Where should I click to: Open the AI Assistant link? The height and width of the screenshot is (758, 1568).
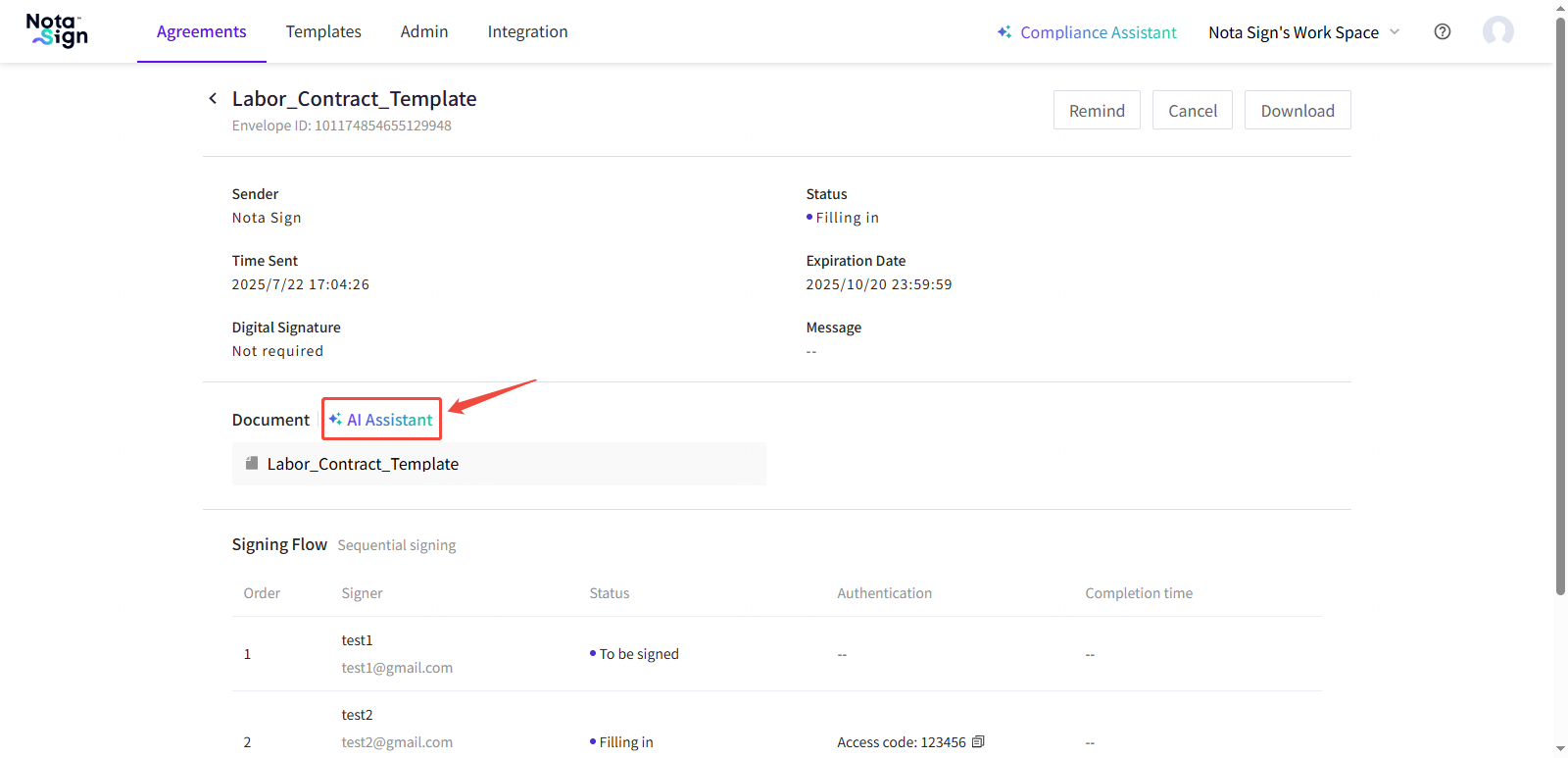point(389,420)
